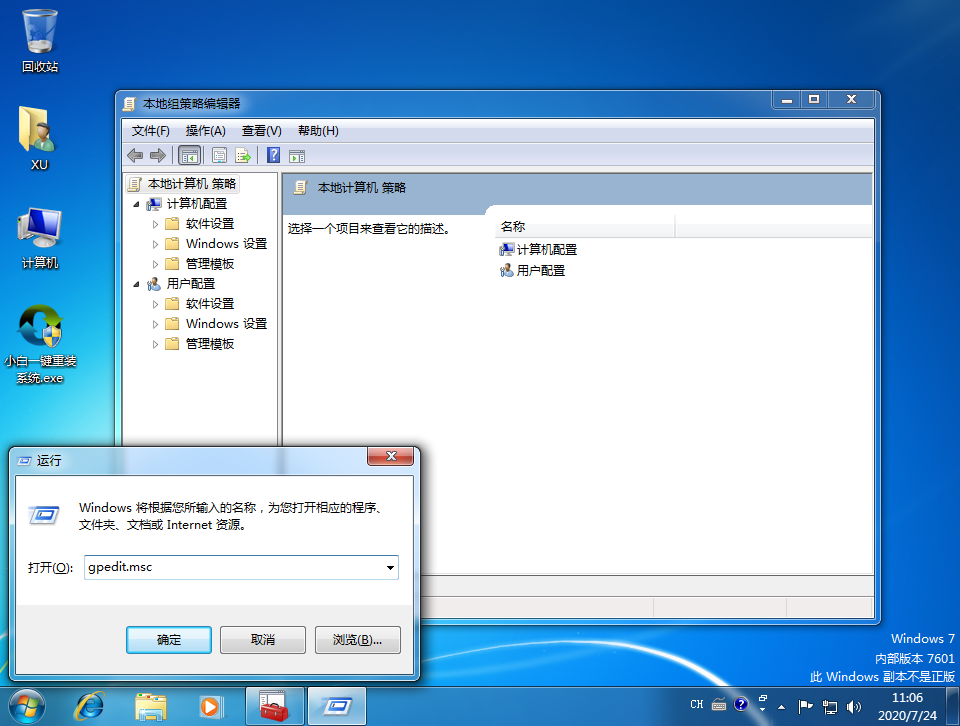Collapse the 计算机配置 tree node
This screenshot has height=726, width=960.
(x=137, y=204)
